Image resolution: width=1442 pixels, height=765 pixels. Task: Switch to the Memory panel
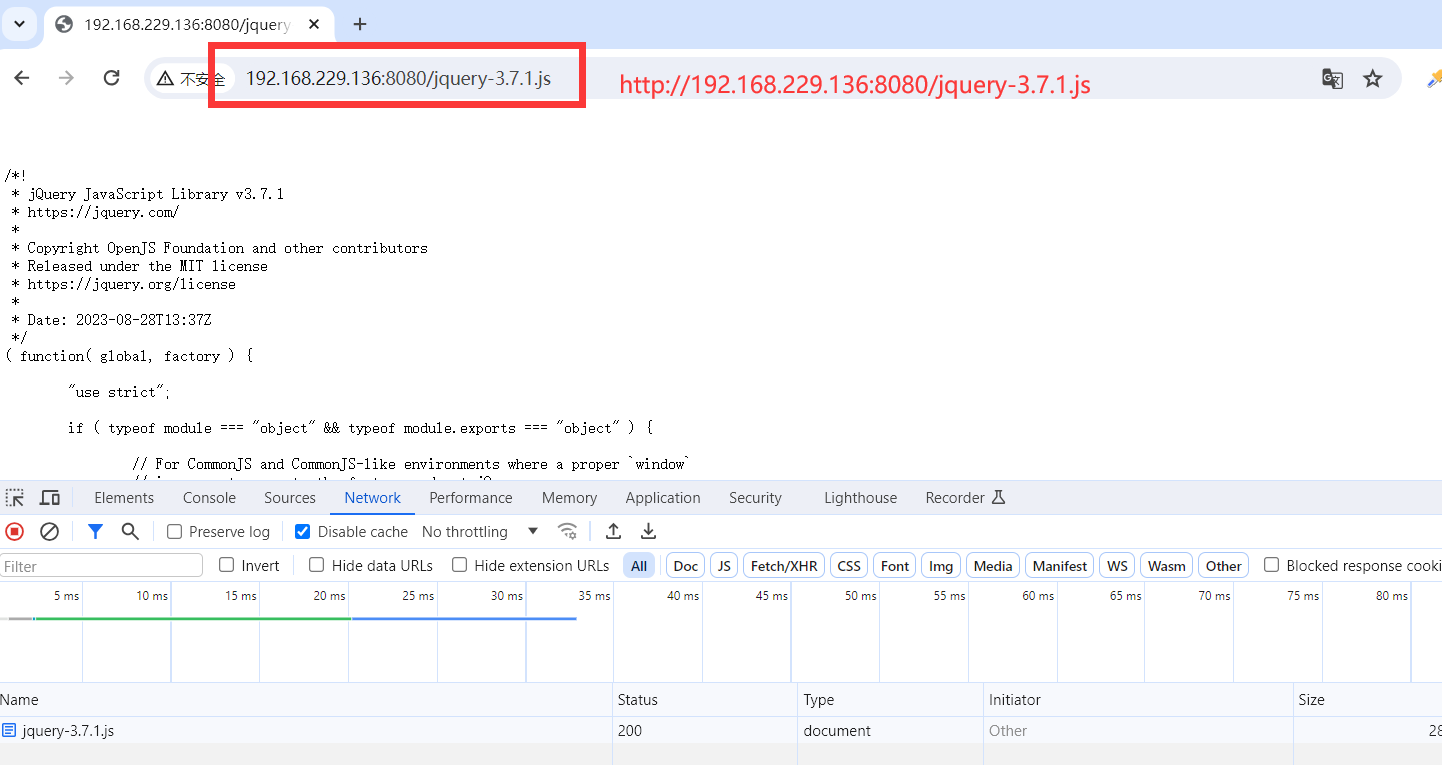(x=569, y=498)
